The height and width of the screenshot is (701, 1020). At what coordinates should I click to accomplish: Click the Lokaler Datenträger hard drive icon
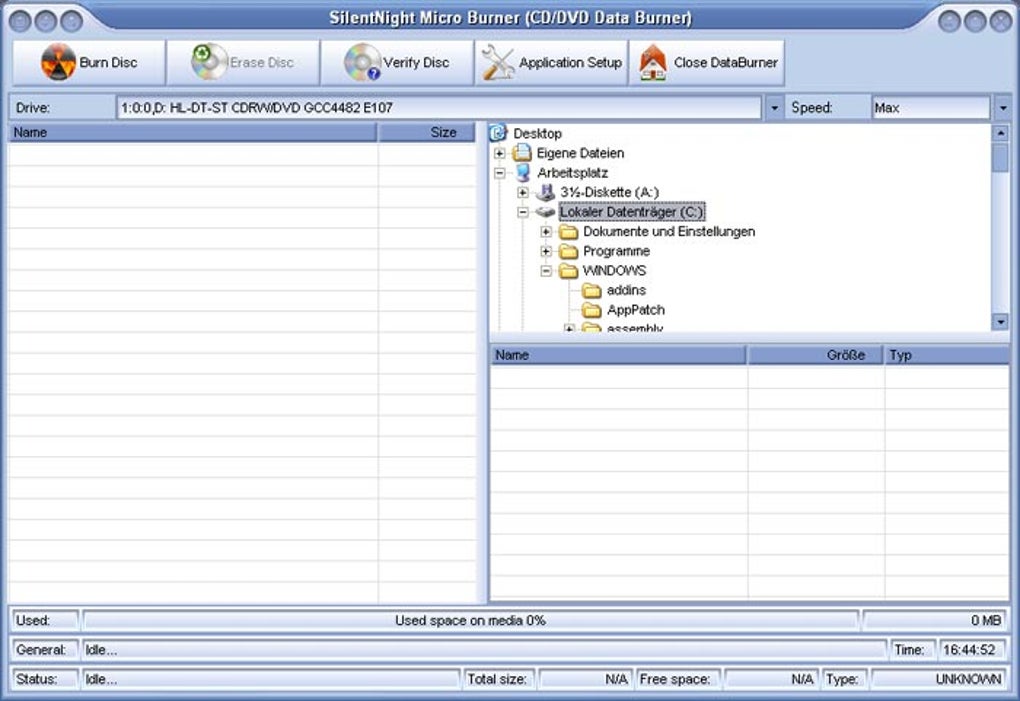point(545,212)
